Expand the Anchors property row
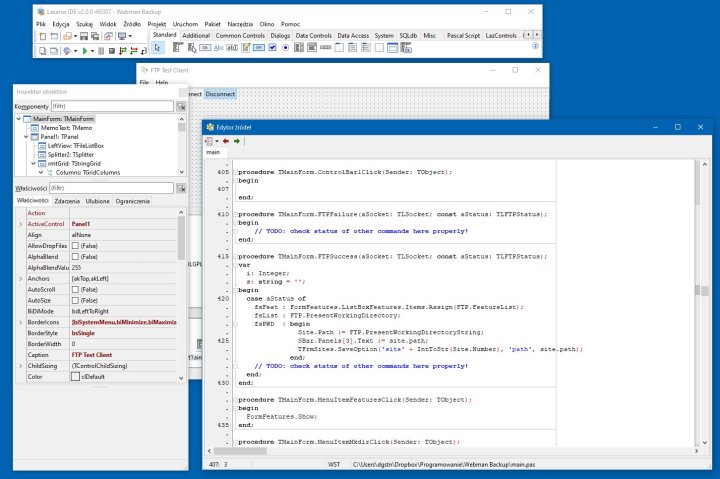 20,278
